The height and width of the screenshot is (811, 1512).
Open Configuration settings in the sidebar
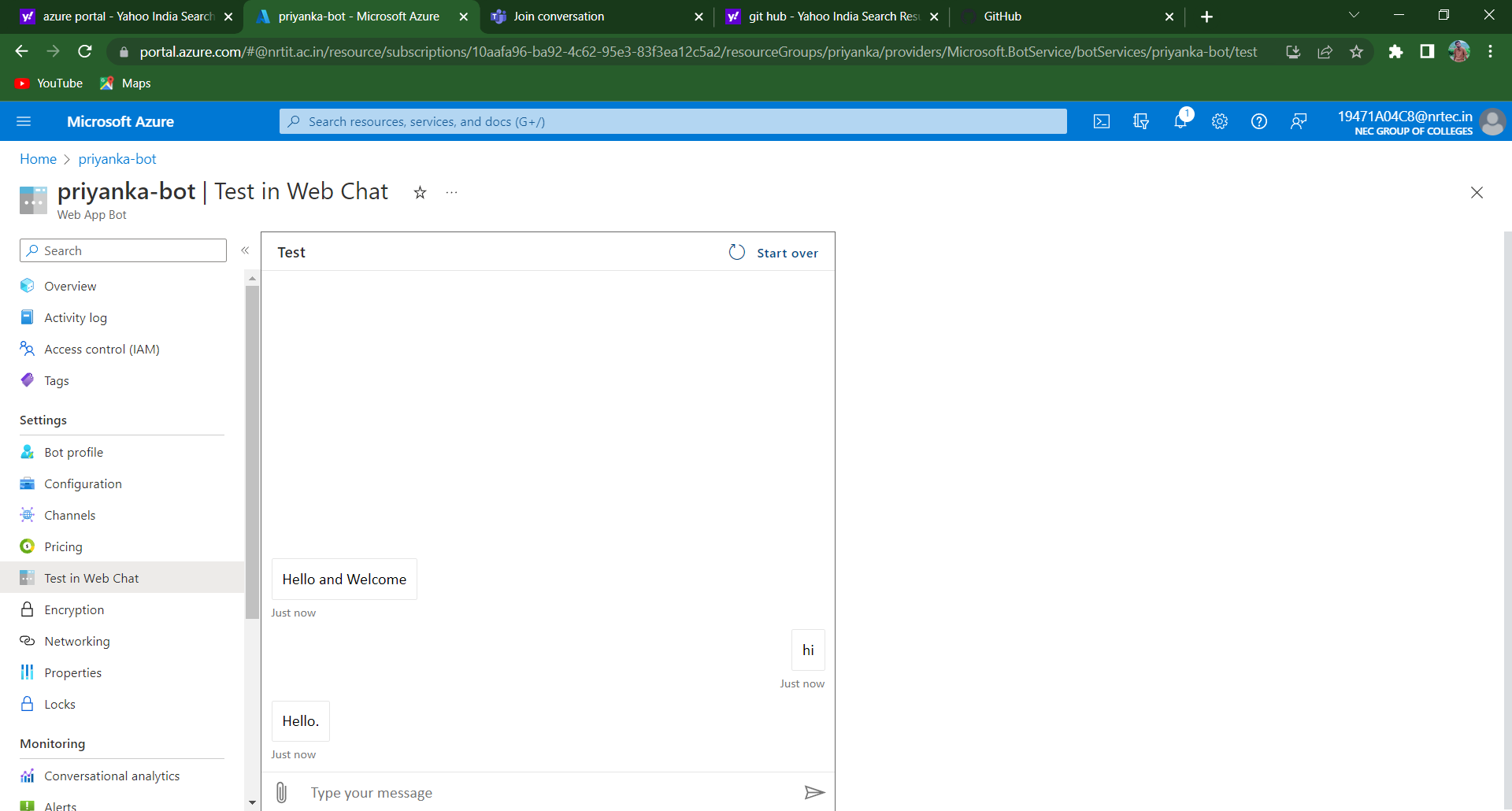pyautogui.click(x=83, y=483)
